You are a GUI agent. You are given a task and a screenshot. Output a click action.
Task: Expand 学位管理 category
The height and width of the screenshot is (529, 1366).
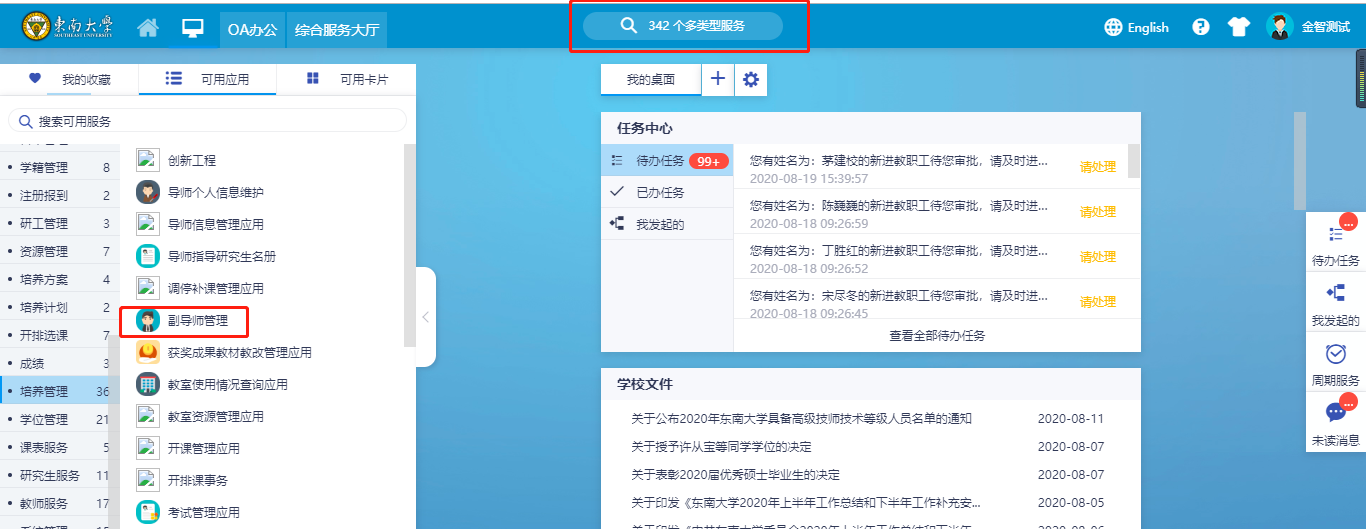[45, 419]
